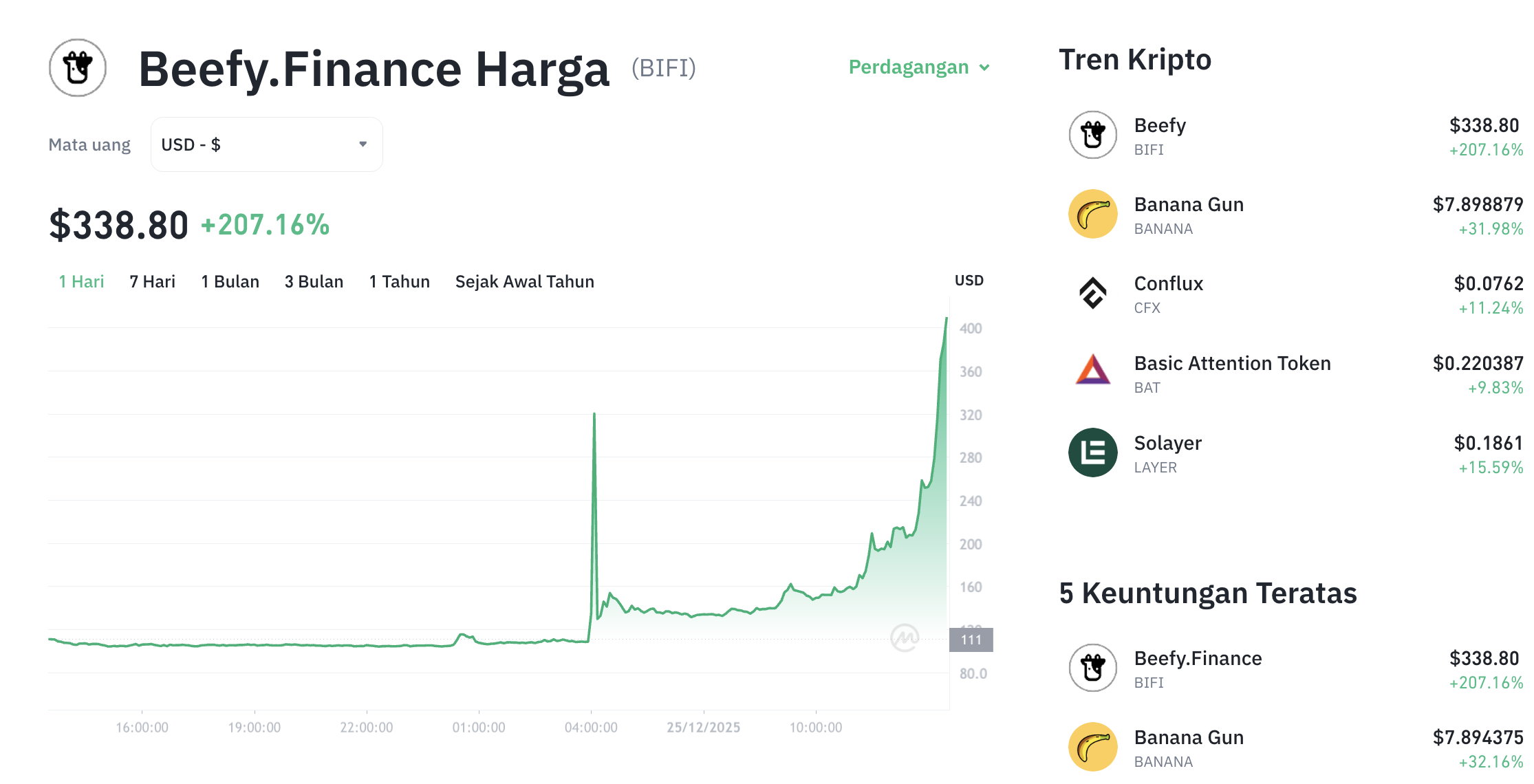1534x784 pixels.
Task: Select the Basic Attention Token triangle logo
Action: (x=1092, y=373)
